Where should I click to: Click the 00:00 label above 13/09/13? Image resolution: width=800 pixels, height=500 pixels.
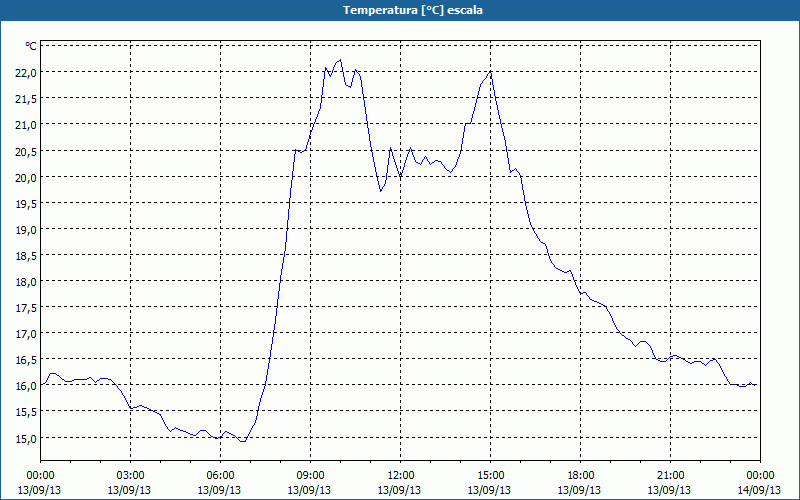pos(40,476)
